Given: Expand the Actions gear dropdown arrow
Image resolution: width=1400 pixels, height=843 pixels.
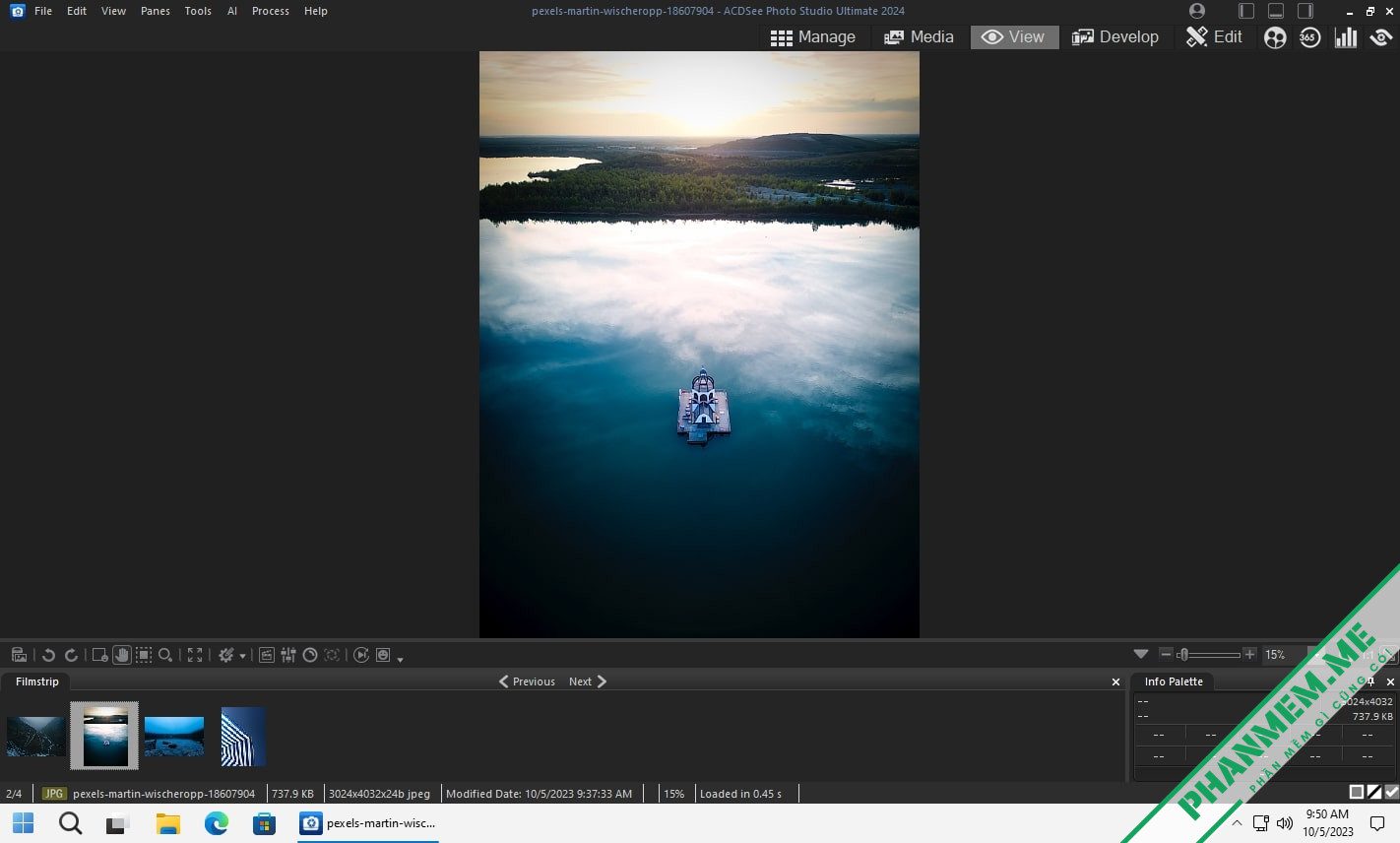Looking at the screenshot, I should tap(242, 657).
